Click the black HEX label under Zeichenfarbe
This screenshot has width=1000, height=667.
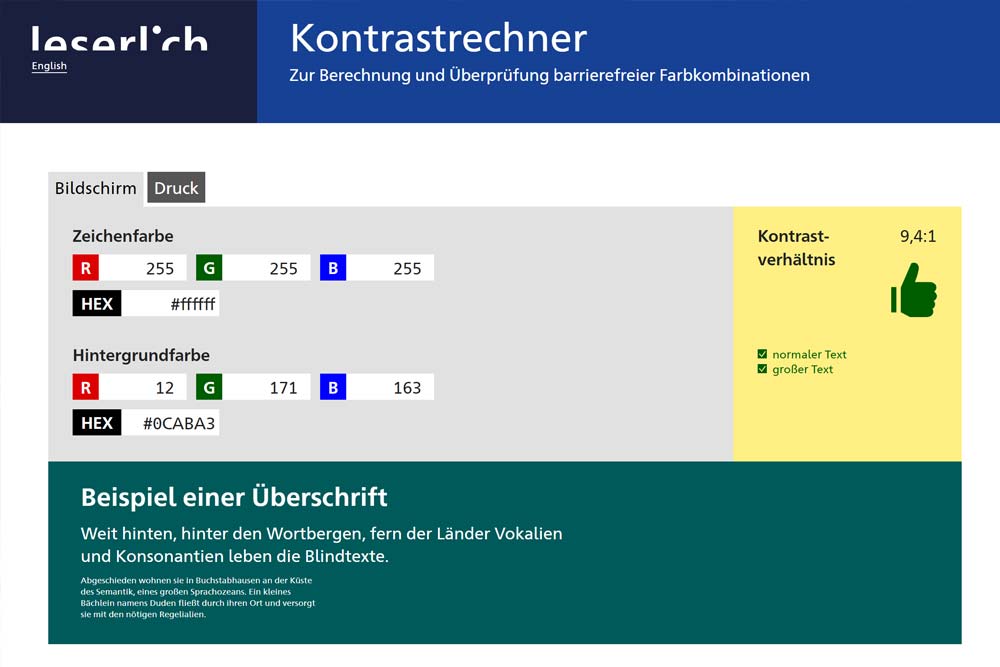(x=97, y=304)
